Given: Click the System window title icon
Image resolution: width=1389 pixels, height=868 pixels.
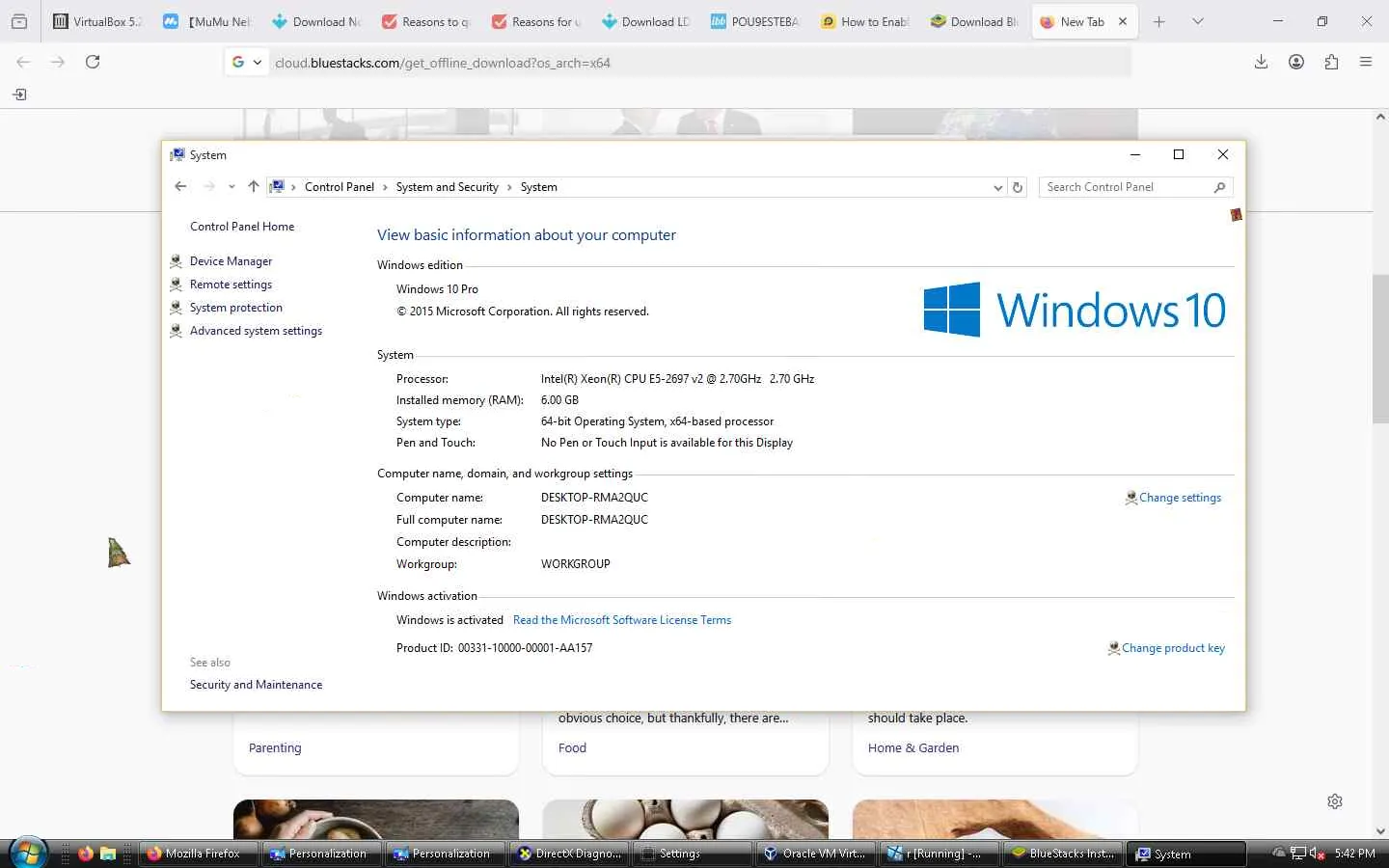Looking at the screenshot, I should point(177,154).
